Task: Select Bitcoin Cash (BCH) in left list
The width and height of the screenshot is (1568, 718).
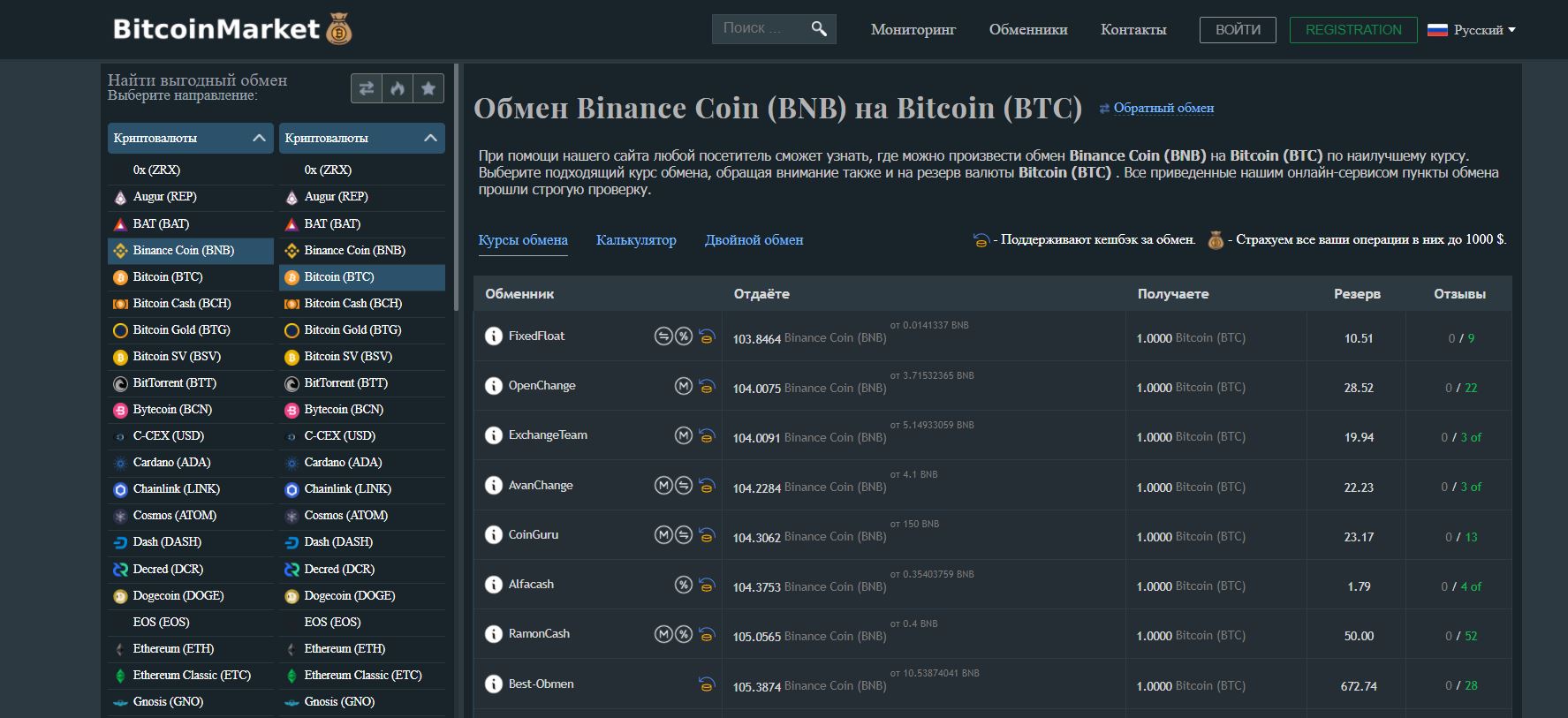Action: (x=191, y=303)
